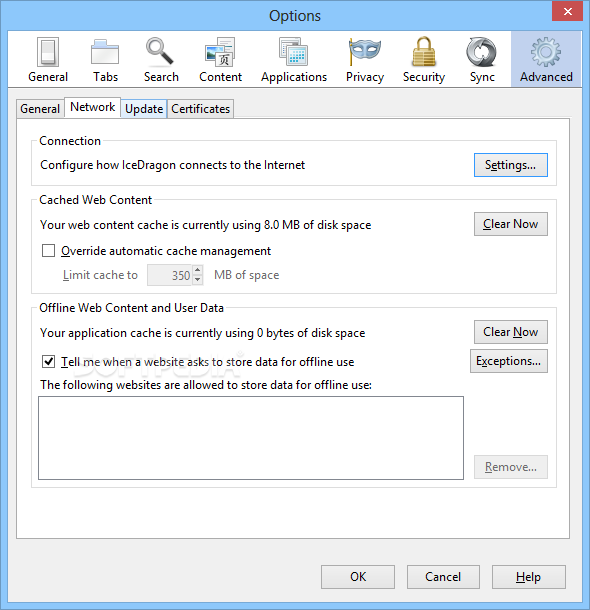Click the disabled Remove button

(511, 467)
